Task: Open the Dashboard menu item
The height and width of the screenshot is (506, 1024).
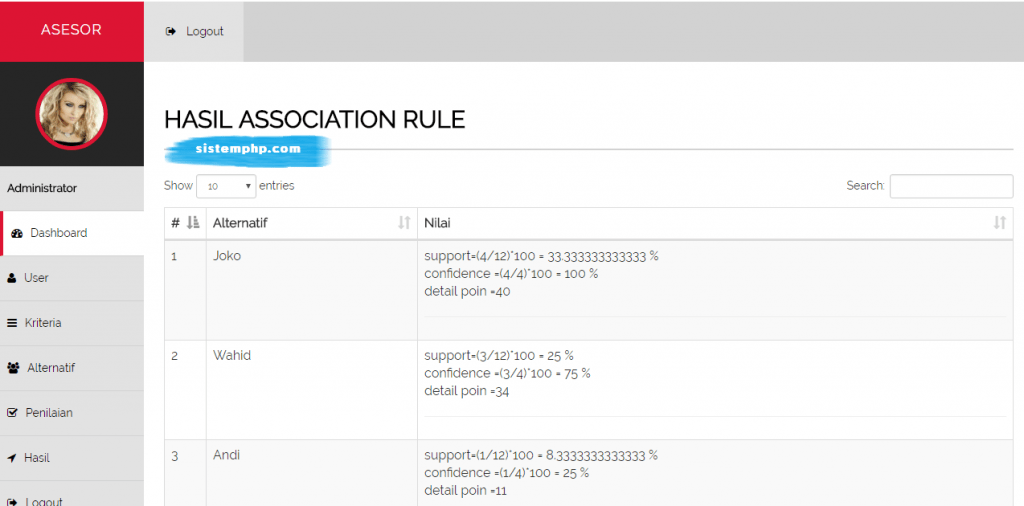Action: [72, 233]
